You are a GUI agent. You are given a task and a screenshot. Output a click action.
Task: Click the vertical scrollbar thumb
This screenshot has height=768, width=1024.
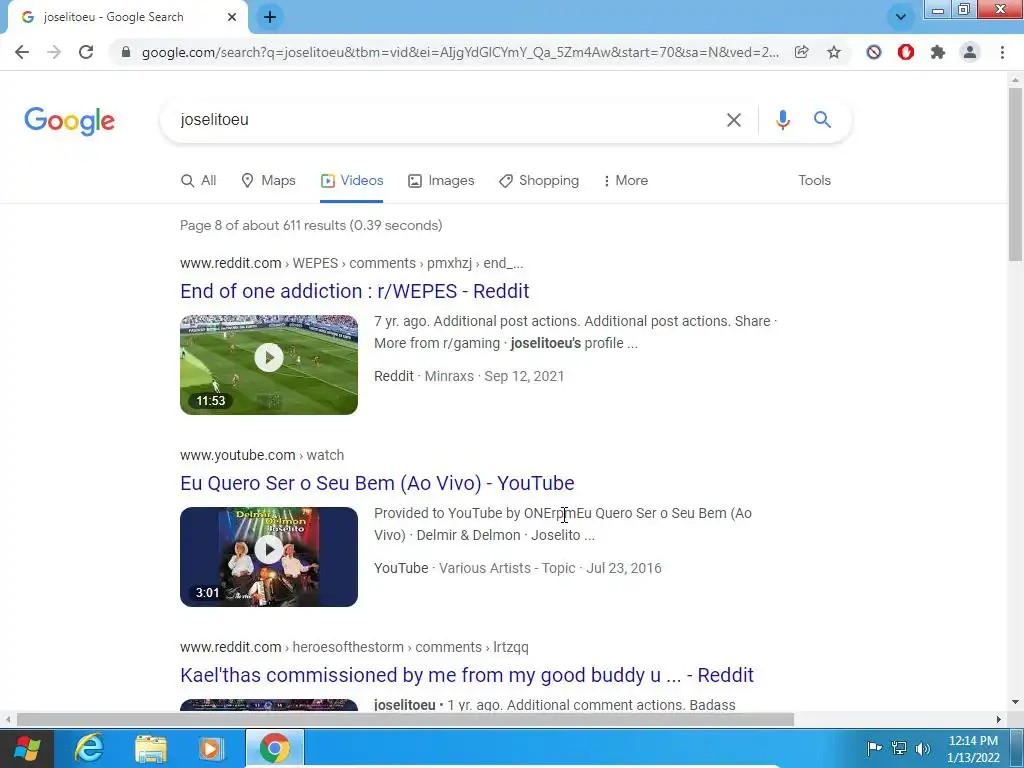coord(1016,174)
